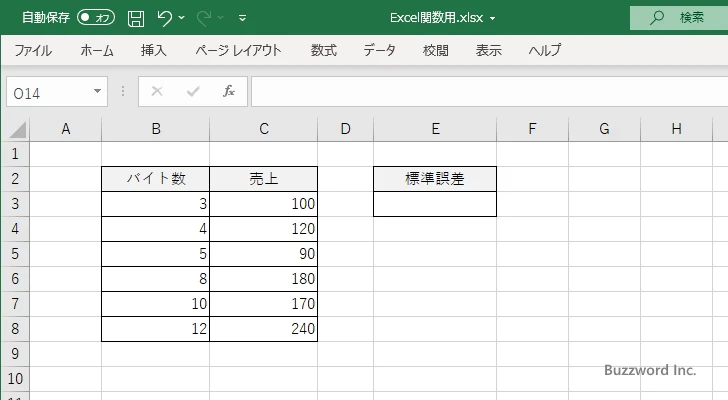
Task: Click cell C8 containing 240
Action: pos(264,329)
